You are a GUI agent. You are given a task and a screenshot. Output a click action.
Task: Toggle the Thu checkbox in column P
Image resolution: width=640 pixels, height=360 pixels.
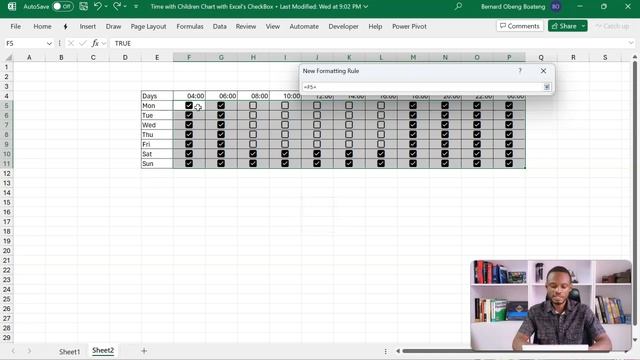(509, 134)
